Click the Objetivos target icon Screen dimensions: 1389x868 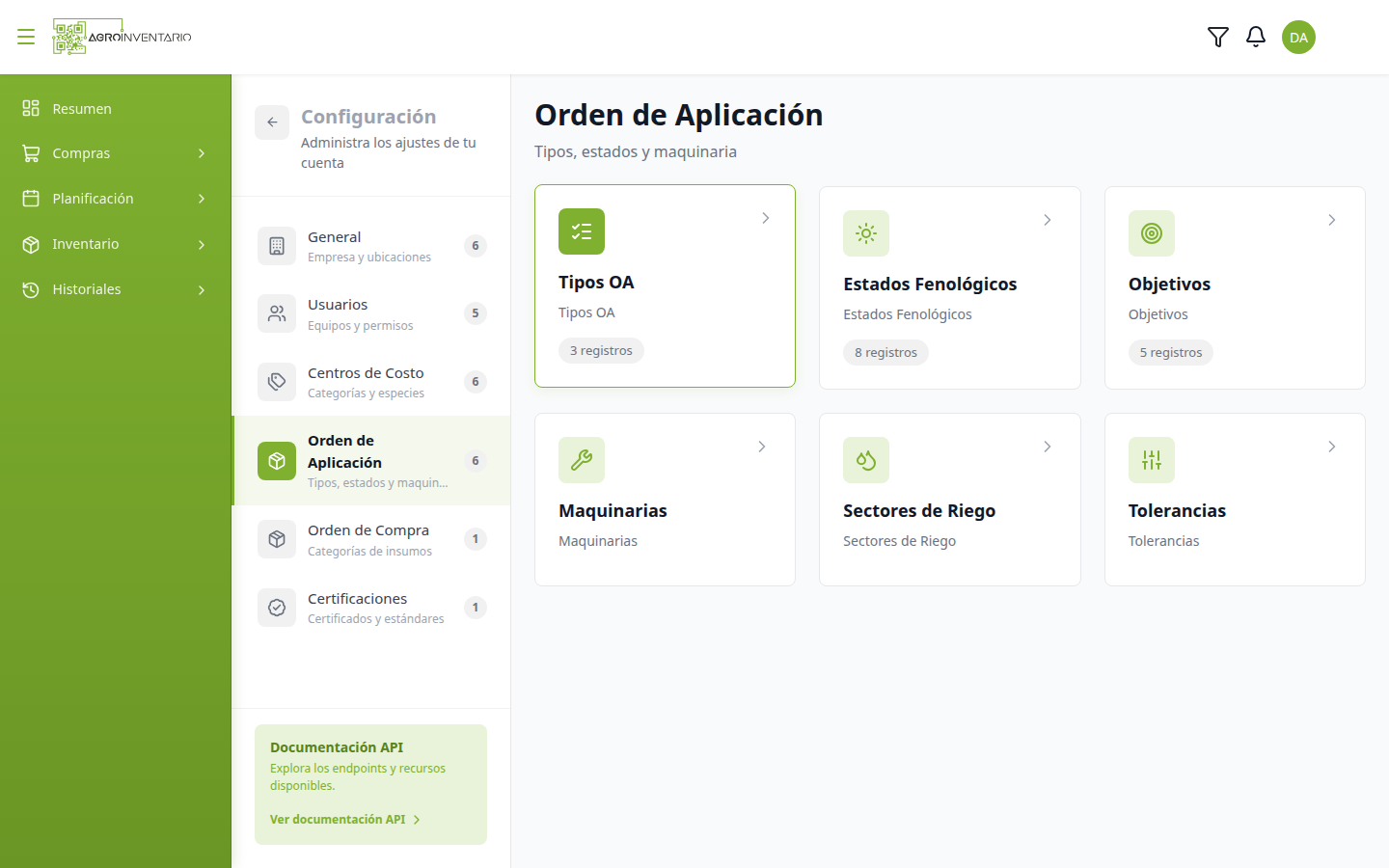tap(1152, 233)
